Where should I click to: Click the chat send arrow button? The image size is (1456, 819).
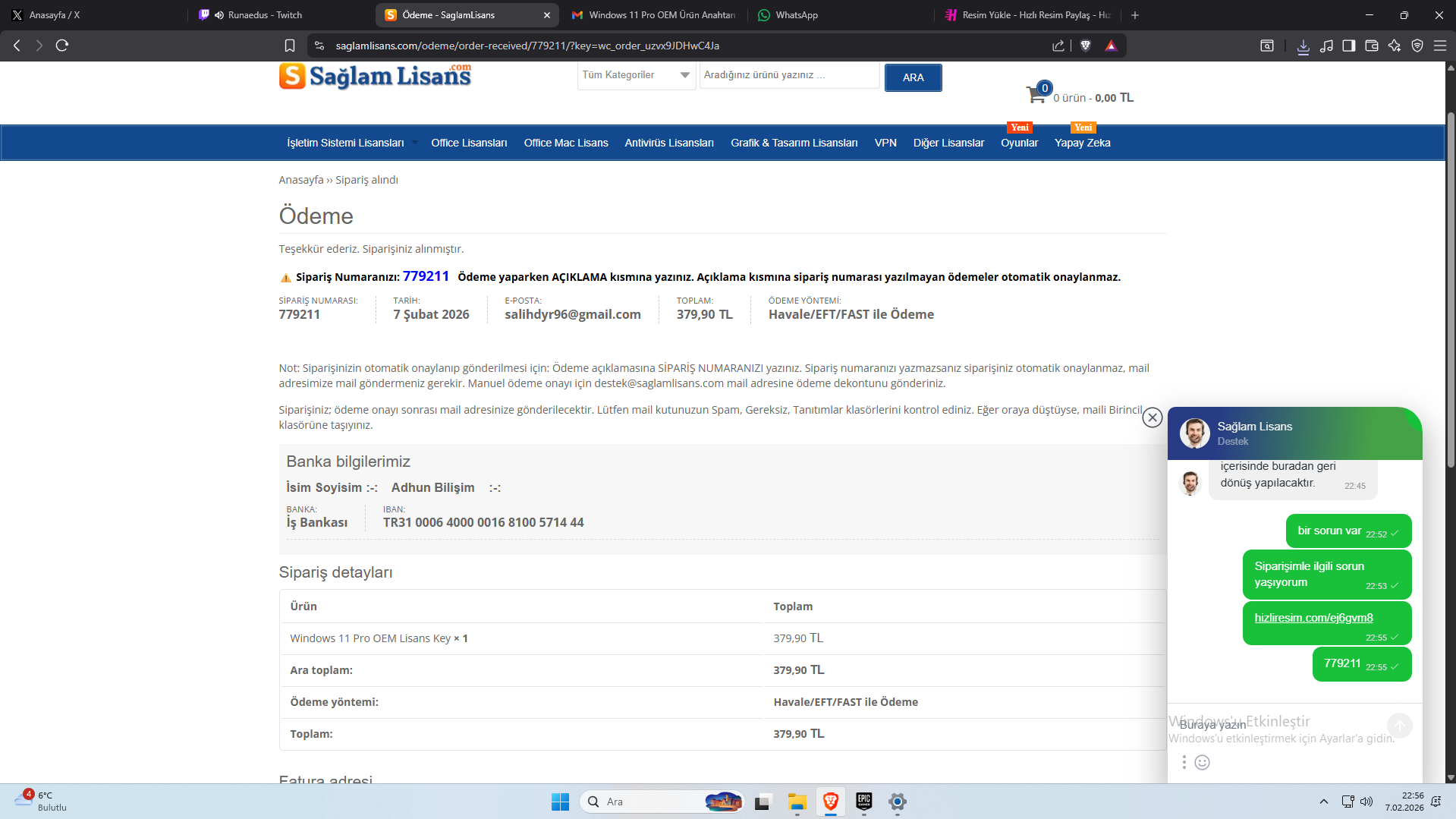pos(1400,726)
